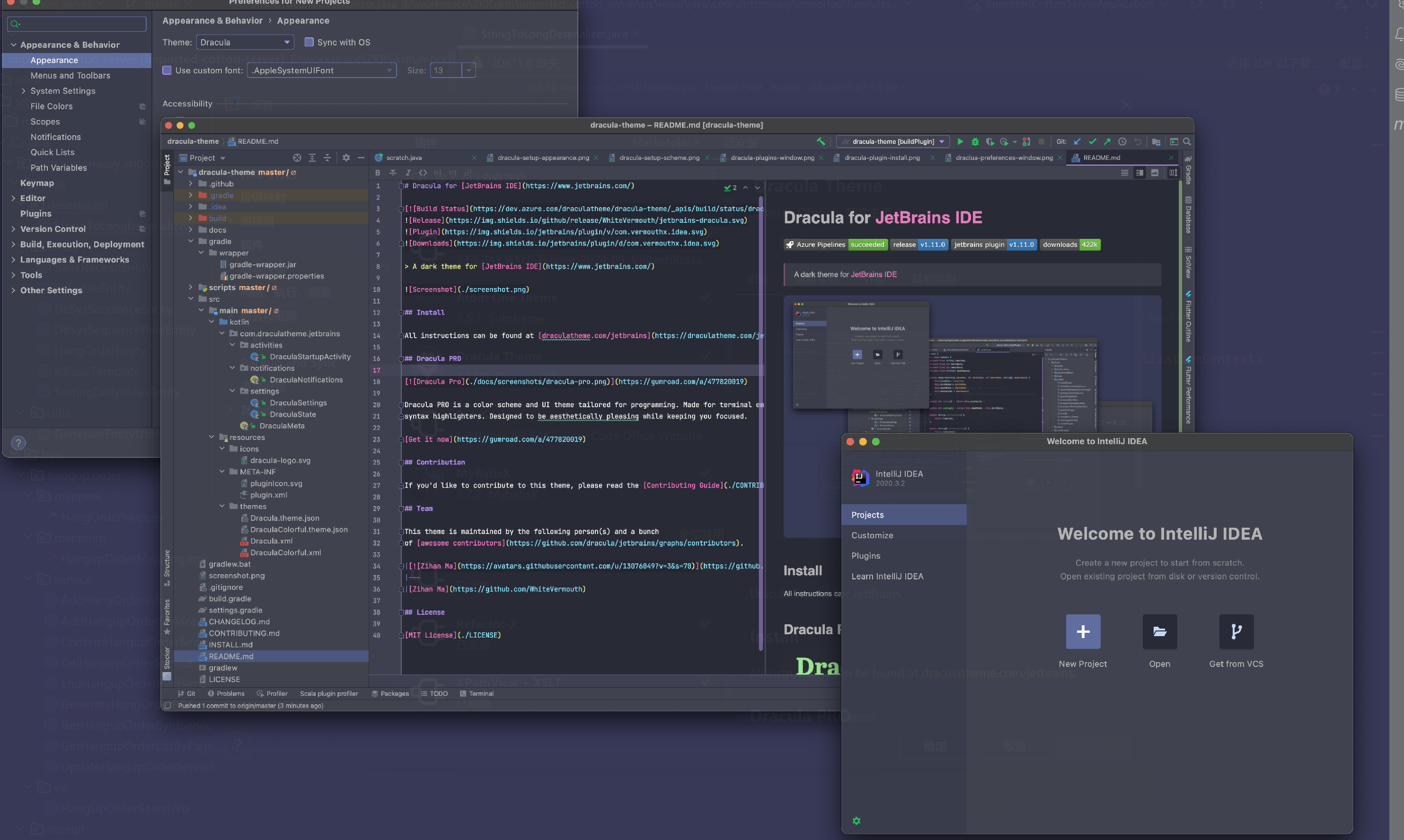Insert code span with angle brackets icon

(423, 173)
